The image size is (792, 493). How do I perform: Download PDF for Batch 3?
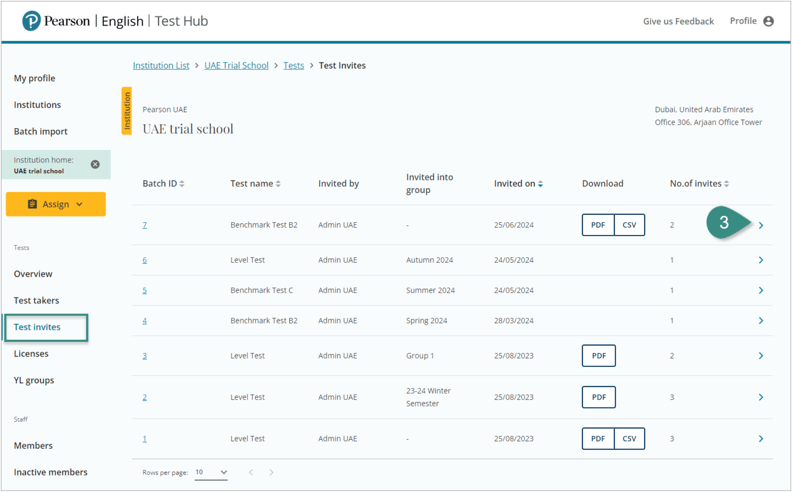click(598, 356)
